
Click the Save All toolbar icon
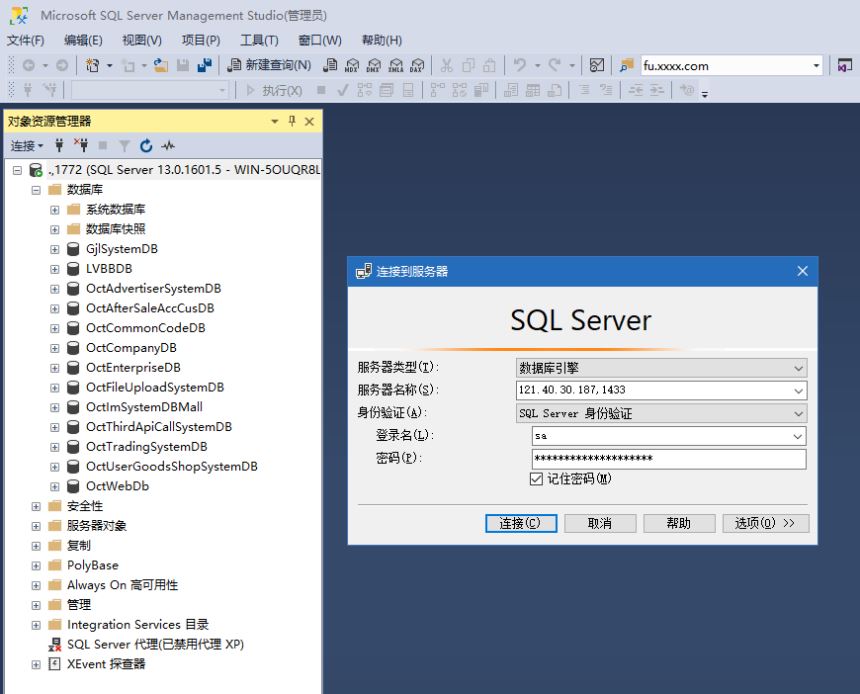pos(204,66)
